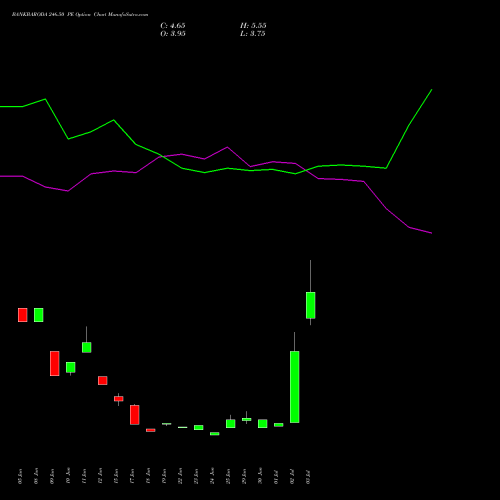
Task: Click the '02 Jul' date label
Action: pos(292,476)
